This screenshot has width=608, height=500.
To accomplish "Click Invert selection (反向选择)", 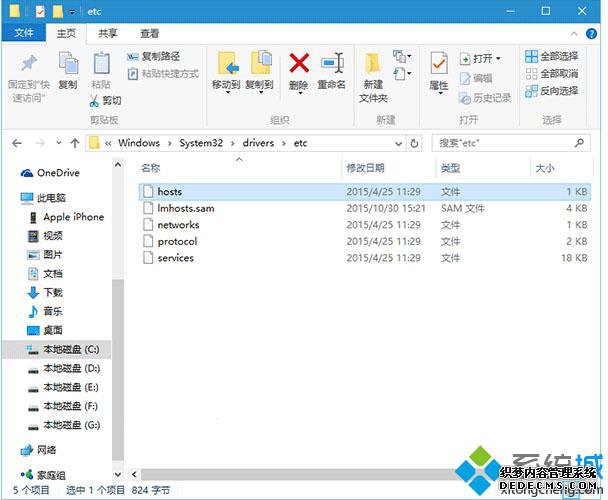I will coord(551,91).
